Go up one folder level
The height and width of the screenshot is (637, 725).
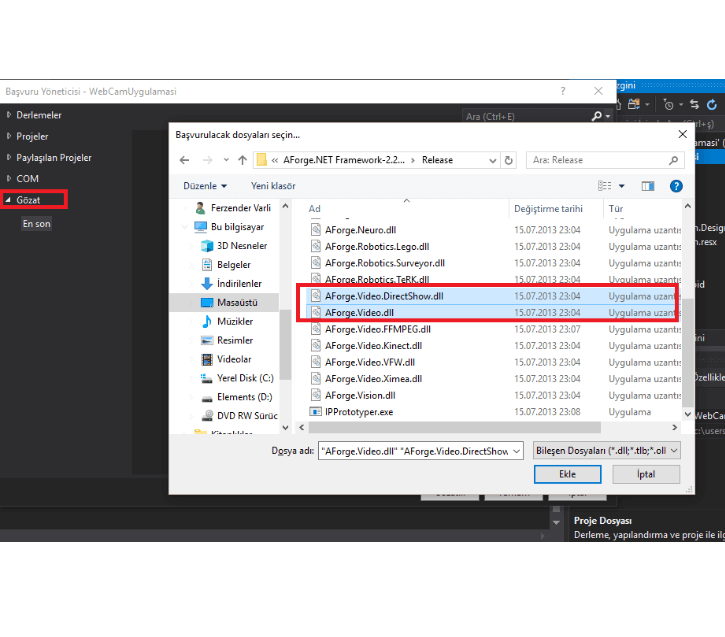click(243, 160)
